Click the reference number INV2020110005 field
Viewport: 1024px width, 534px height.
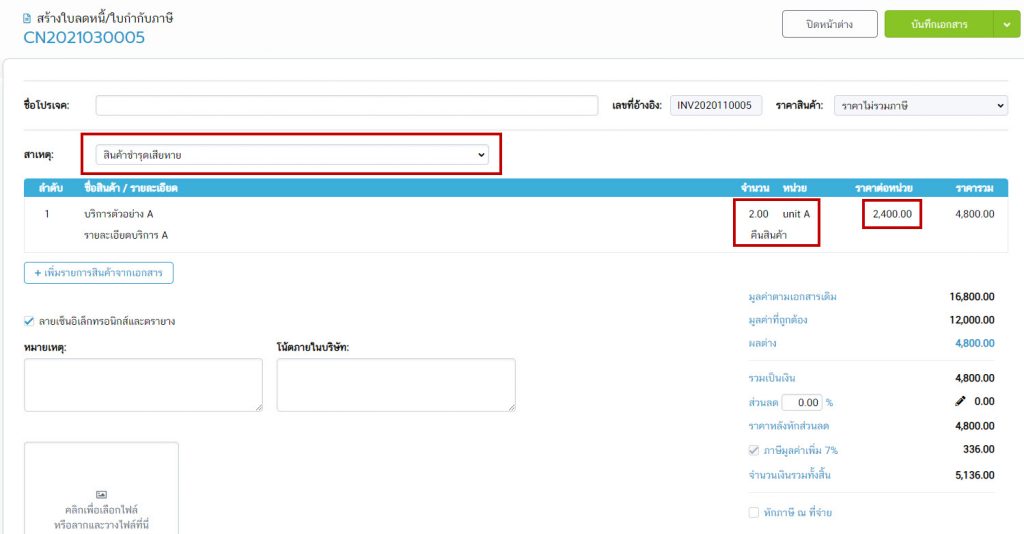pyautogui.click(x=715, y=105)
